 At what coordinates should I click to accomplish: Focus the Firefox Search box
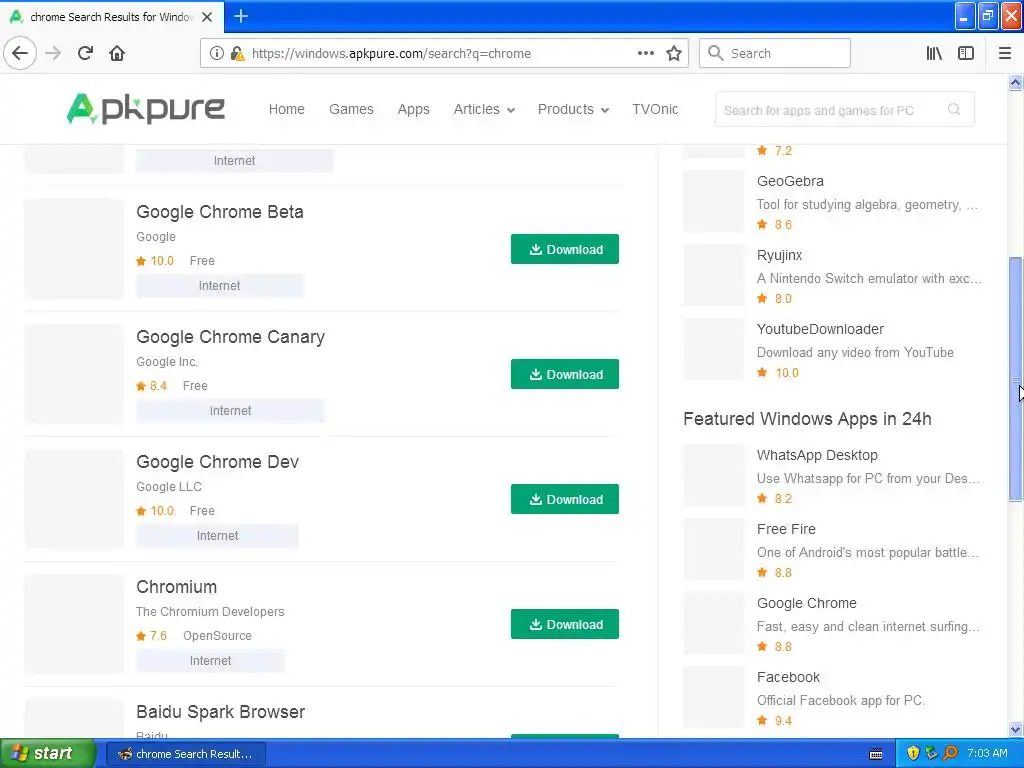(x=775, y=53)
